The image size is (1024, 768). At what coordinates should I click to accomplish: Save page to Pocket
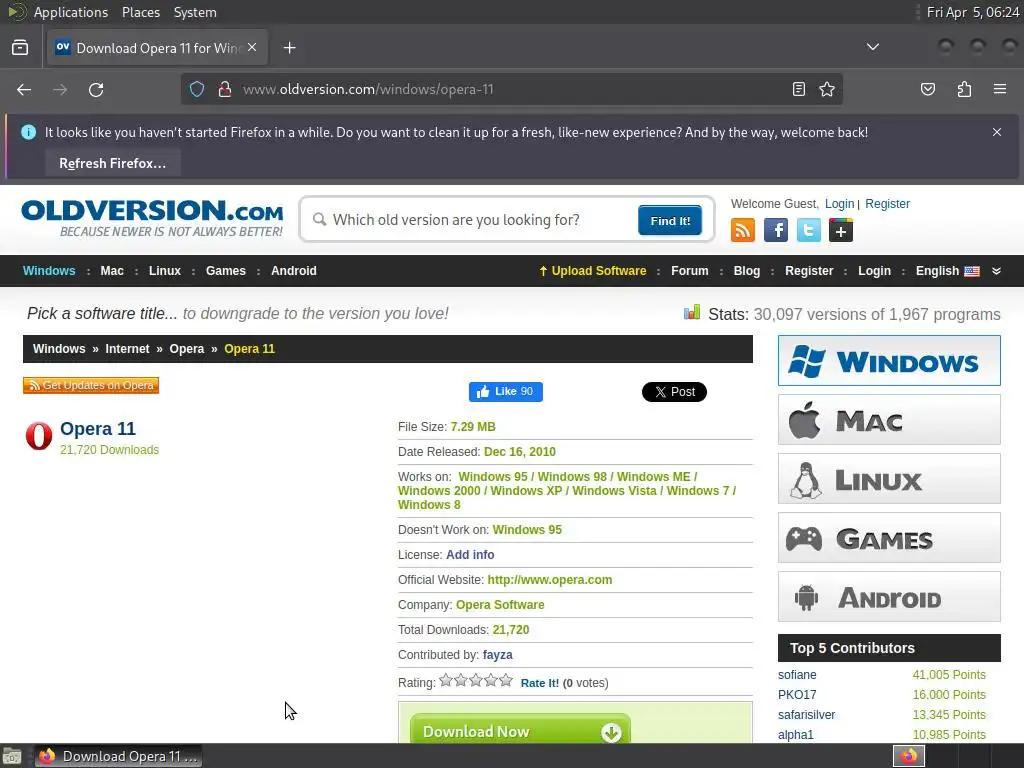[x=927, y=89]
